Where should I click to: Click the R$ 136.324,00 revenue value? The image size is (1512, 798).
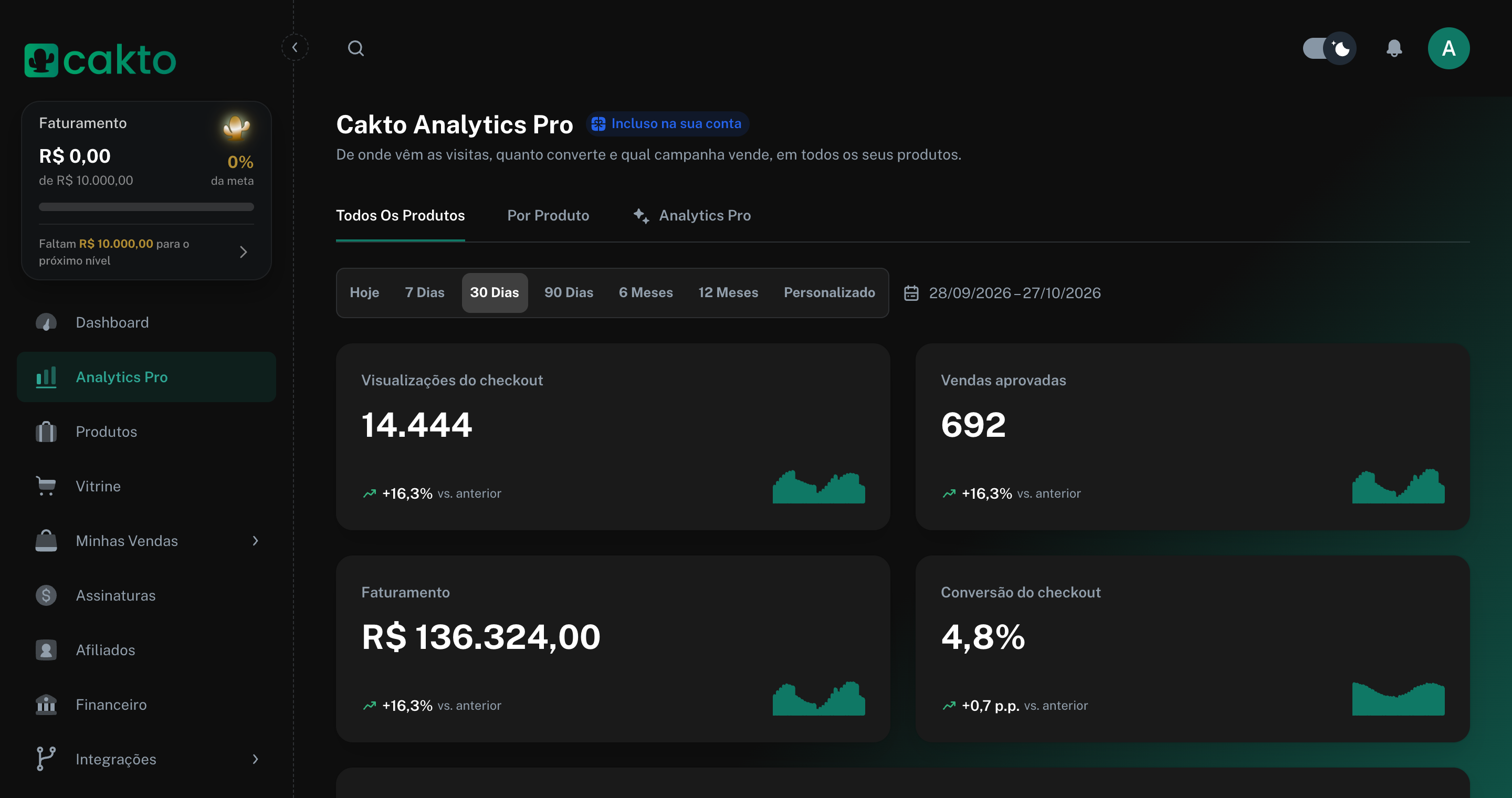[x=481, y=637]
